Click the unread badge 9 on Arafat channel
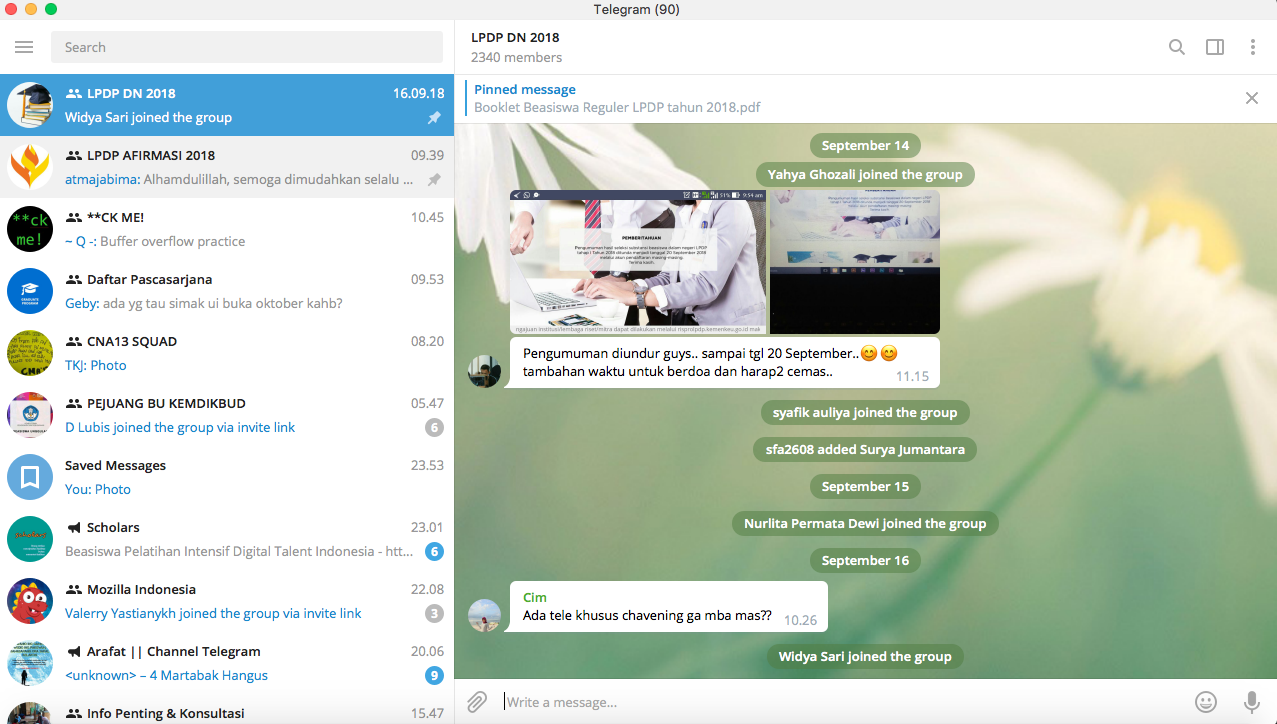 (434, 676)
